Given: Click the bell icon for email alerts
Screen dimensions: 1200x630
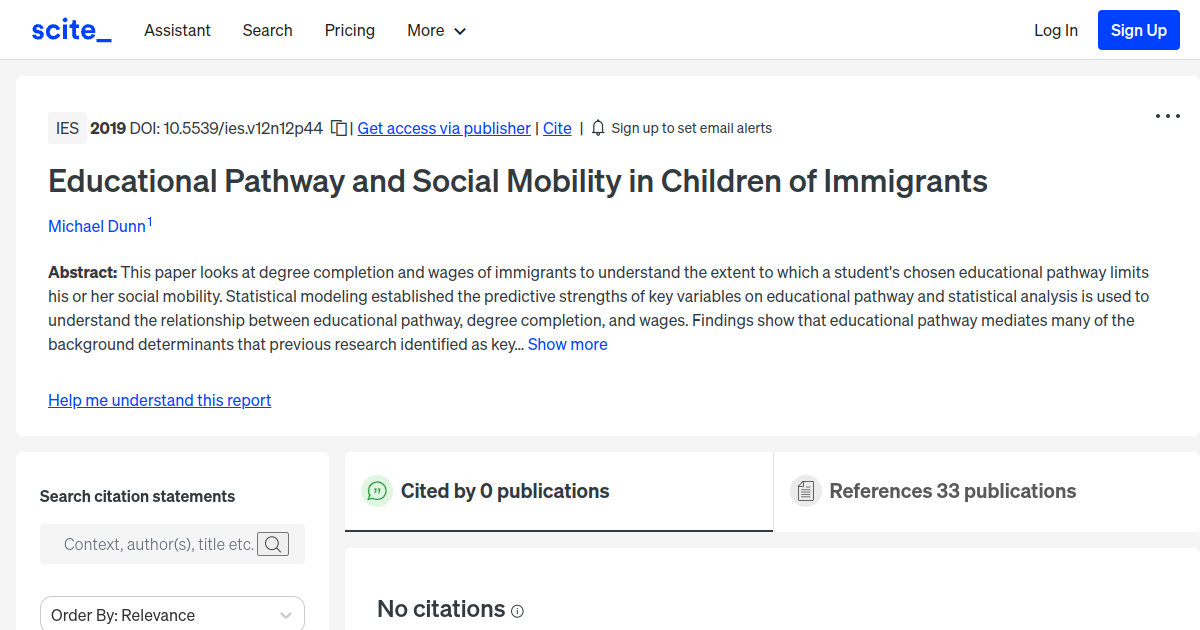Looking at the screenshot, I should click(x=597, y=128).
